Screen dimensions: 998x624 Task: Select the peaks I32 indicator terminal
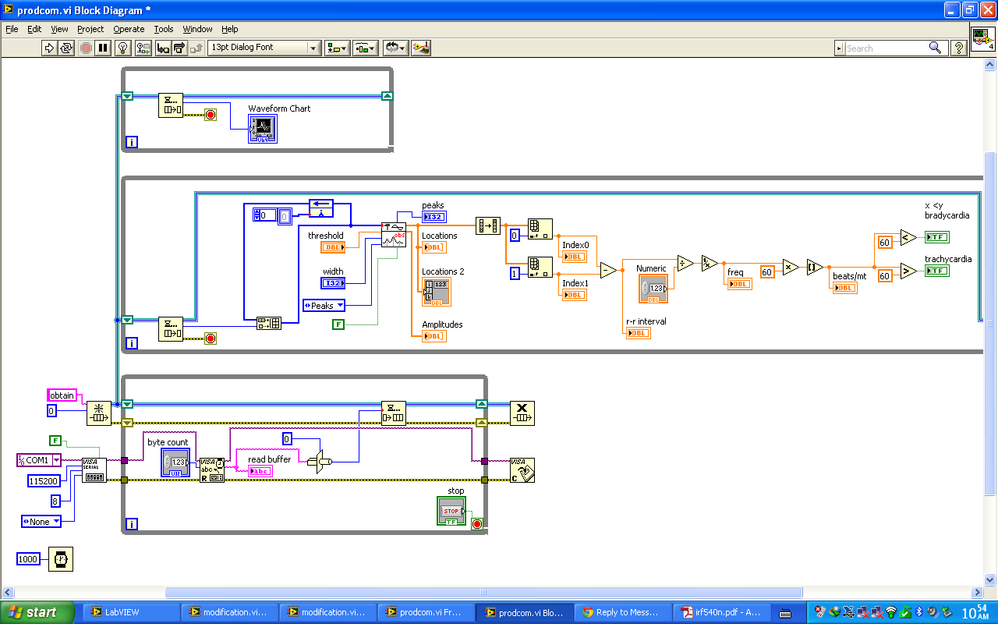(x=434, y=217)
